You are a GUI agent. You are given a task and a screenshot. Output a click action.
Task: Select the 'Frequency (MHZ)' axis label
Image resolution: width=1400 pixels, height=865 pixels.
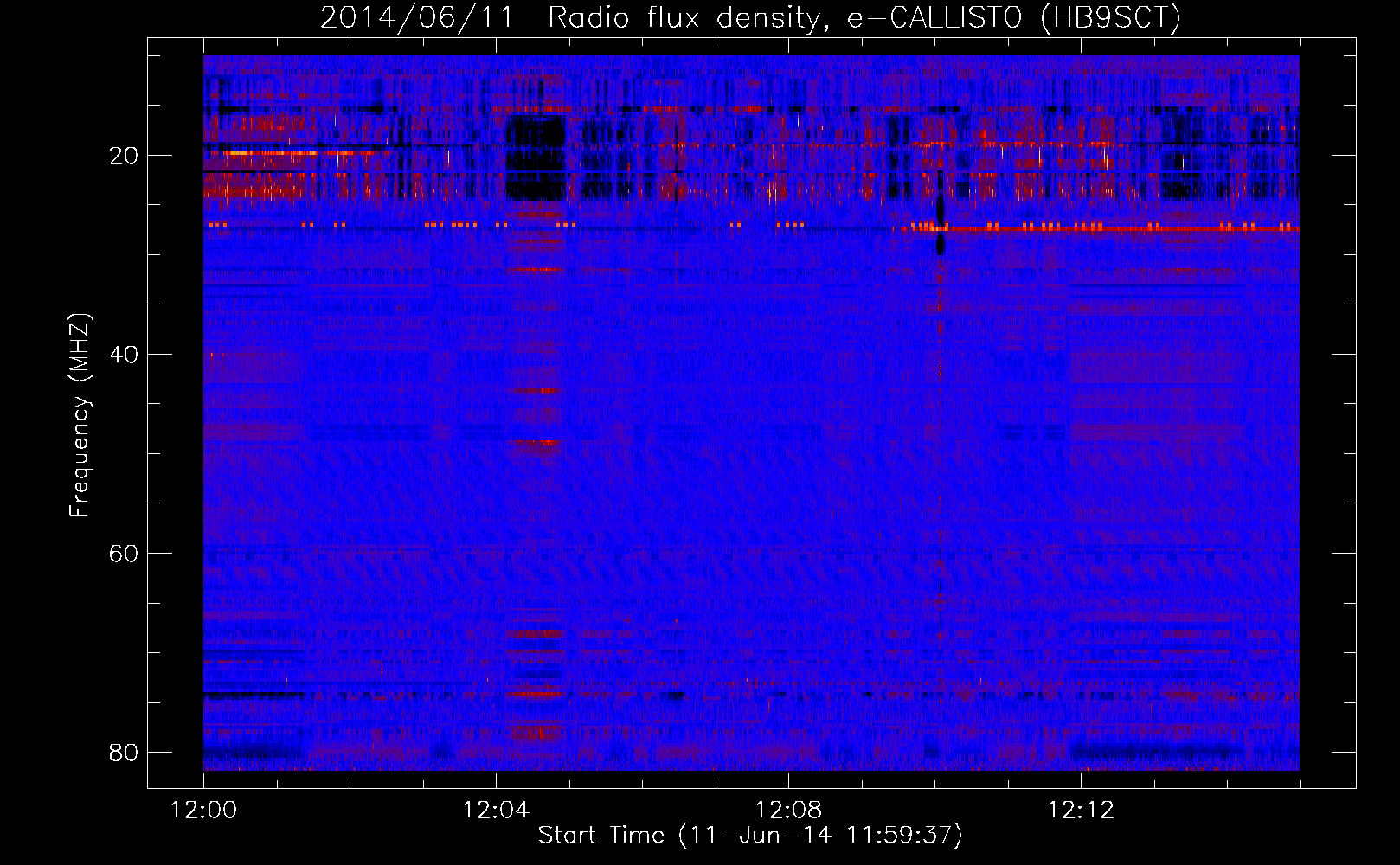pyautogui.click(x=79, y=415)
